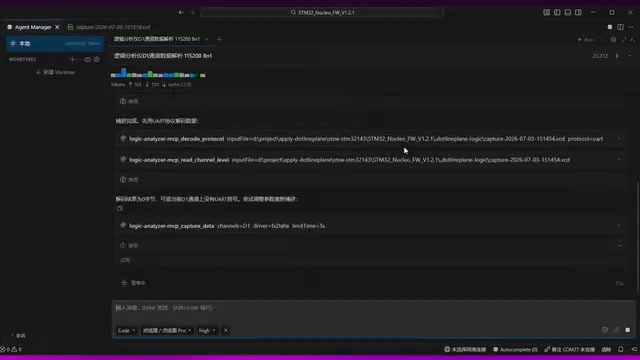
Task: Toggle the primary sidebar layout icon
Action: [557, 13]
